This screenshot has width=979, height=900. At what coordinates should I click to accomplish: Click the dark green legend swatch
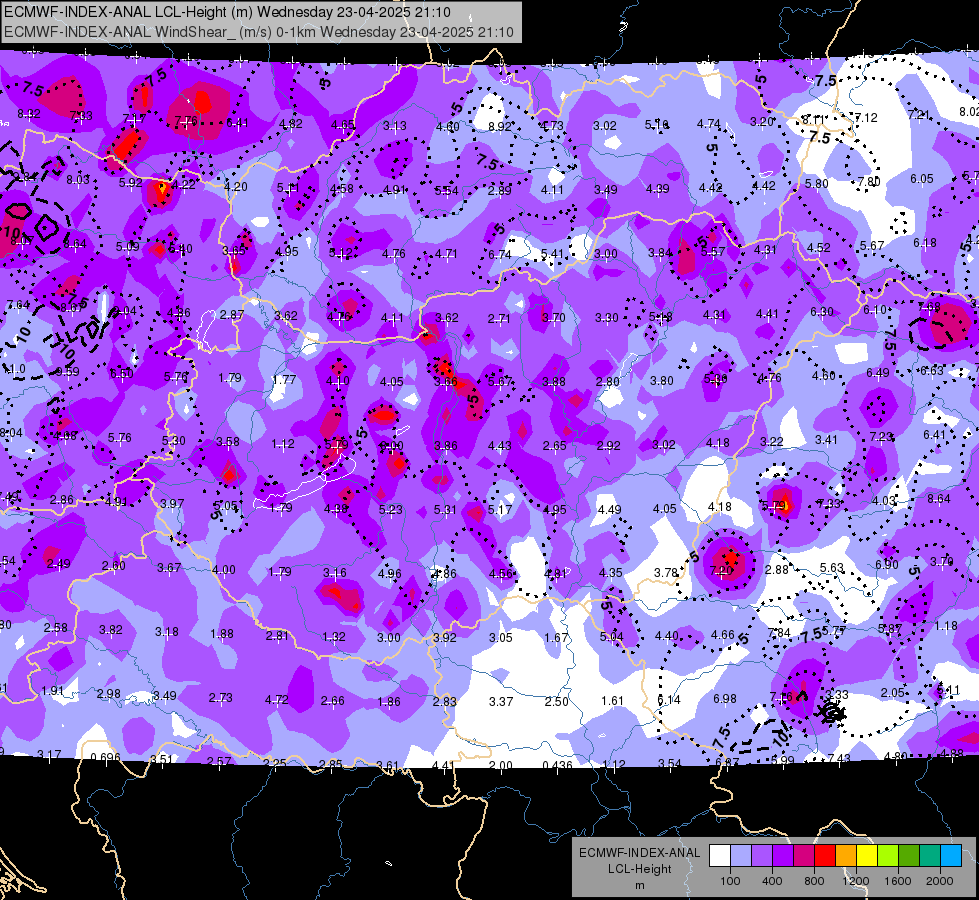(909, 856)
